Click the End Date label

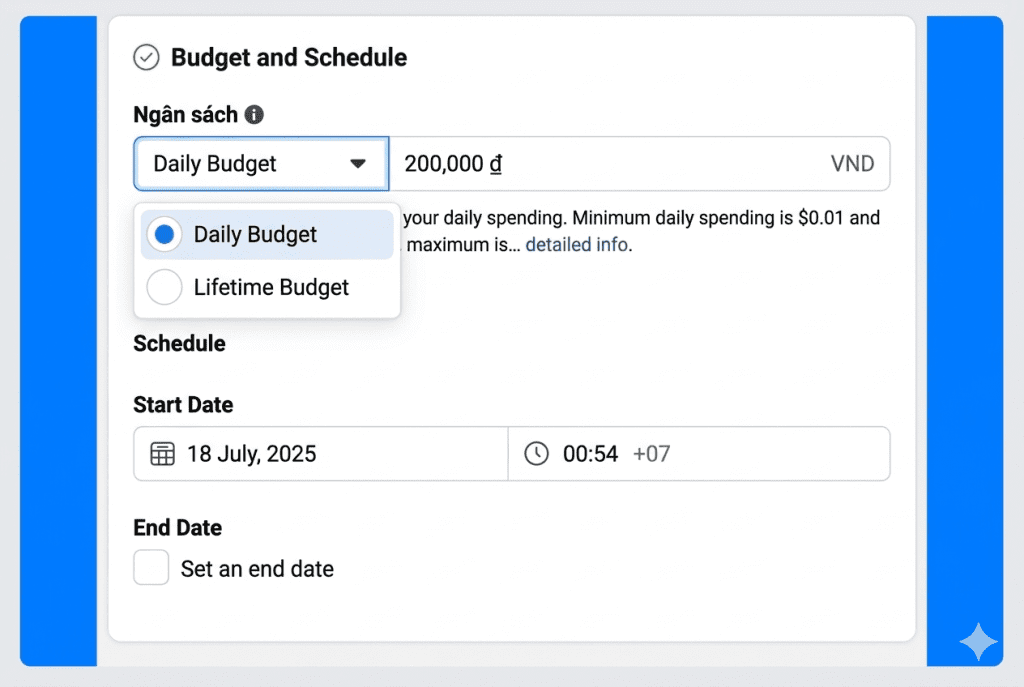pos(178,528)
